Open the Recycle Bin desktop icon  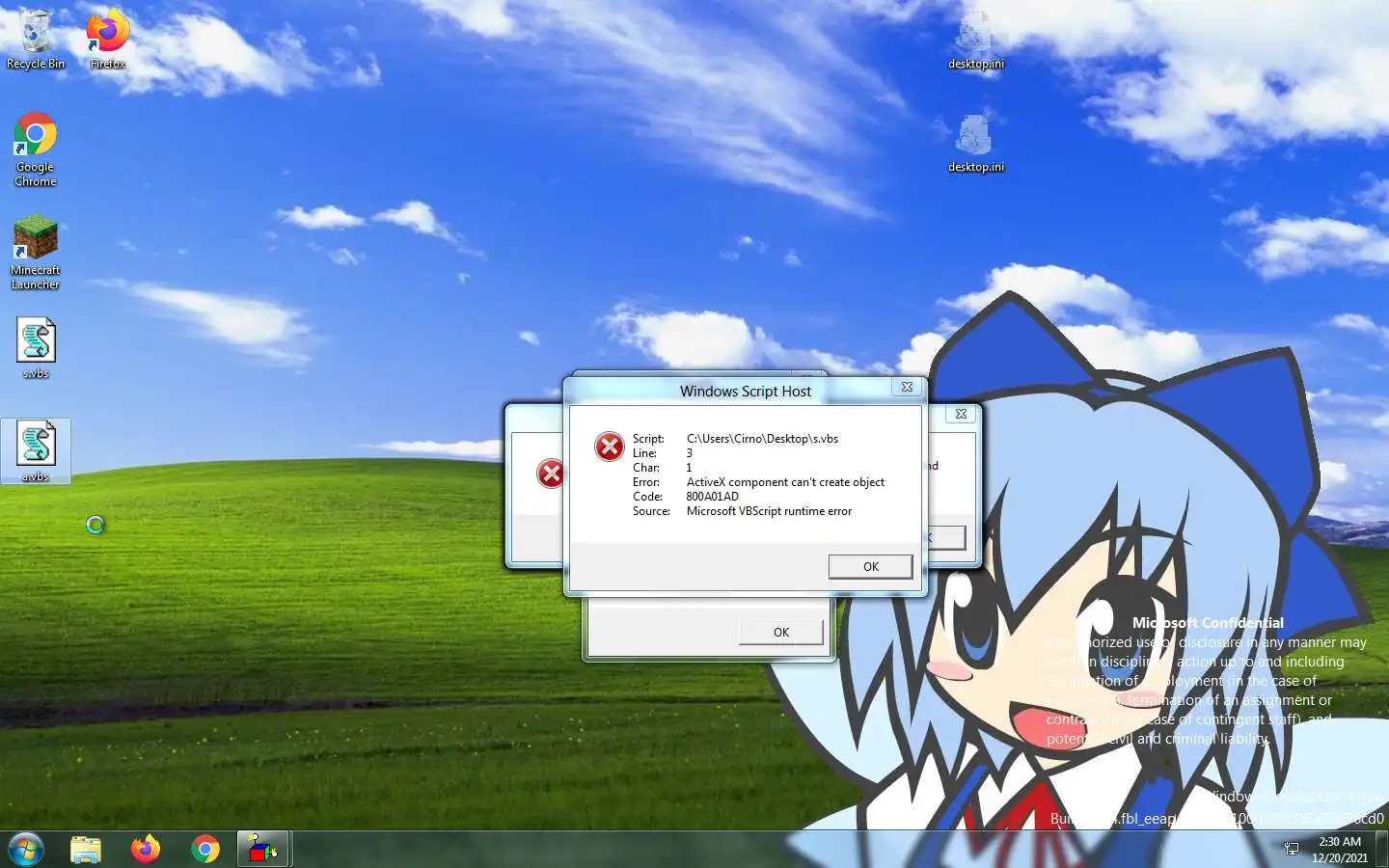click(x=36, y=39)
